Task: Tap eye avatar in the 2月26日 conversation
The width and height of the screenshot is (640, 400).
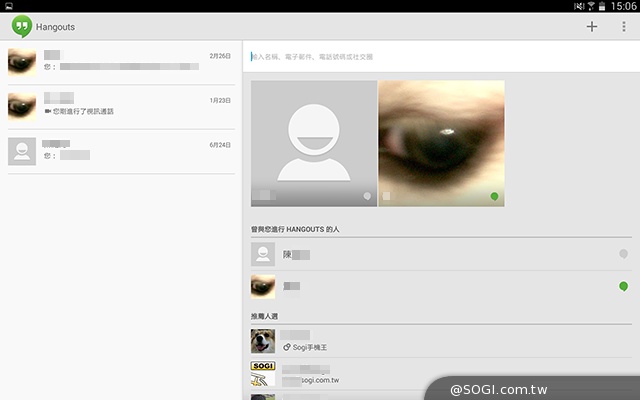Action: point(23,63)
